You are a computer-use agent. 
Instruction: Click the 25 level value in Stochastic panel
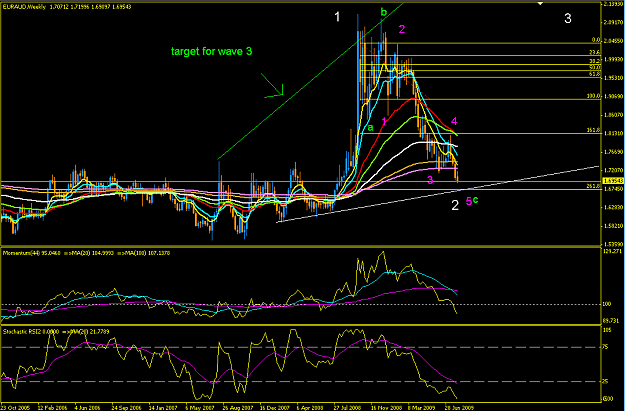pos(605,382)
